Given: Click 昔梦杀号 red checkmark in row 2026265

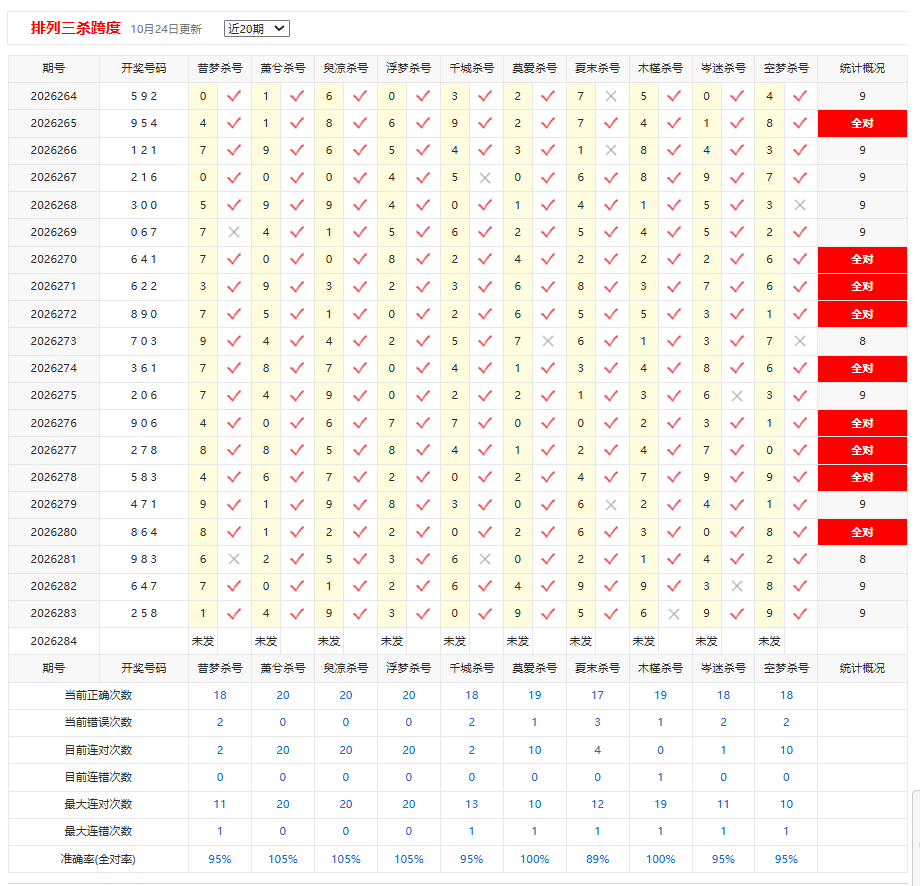Looking at the screenshot, I should tap(234, 123).
